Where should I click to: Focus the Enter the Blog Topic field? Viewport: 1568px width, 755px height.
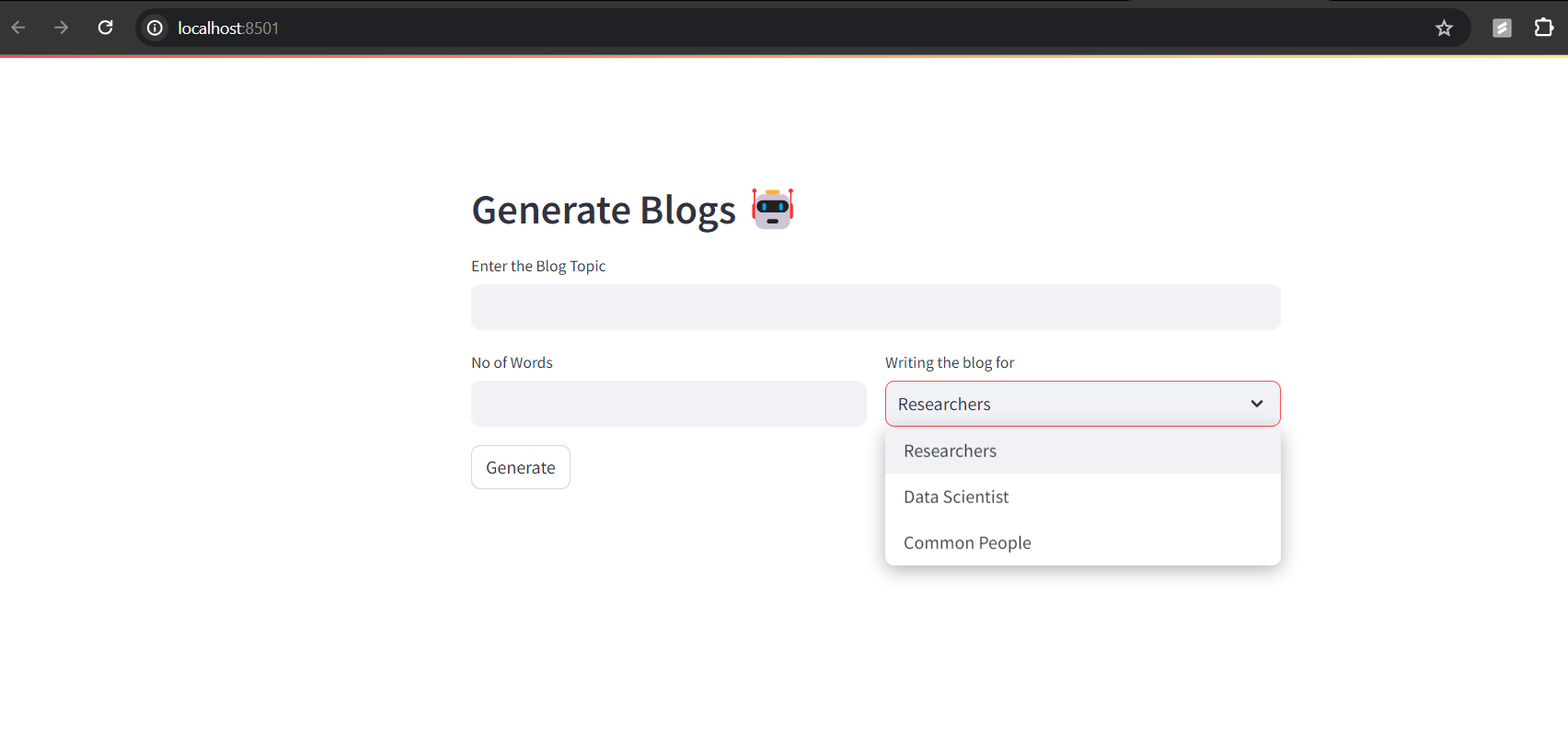coord(875,307)
